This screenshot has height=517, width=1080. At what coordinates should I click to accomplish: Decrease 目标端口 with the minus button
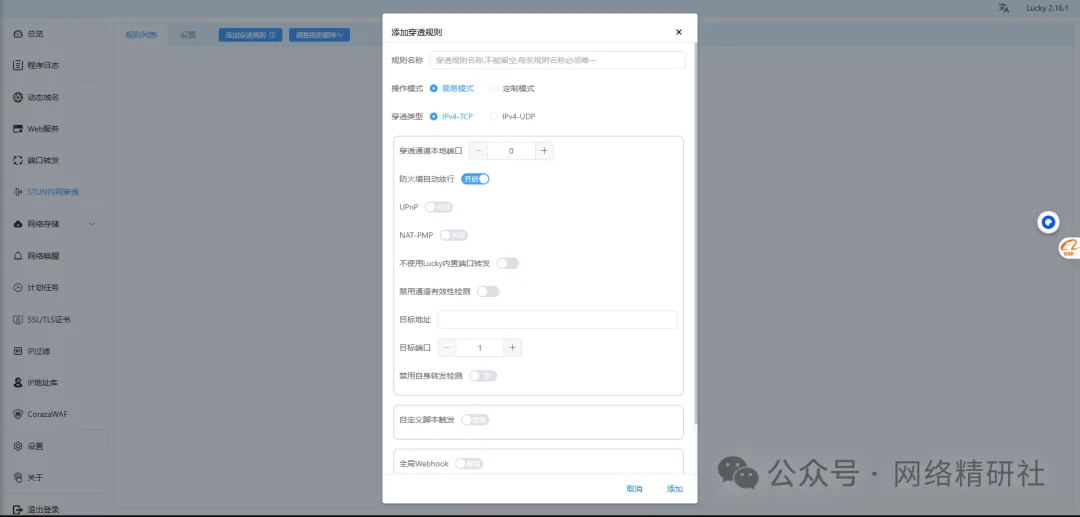(446, 348)
